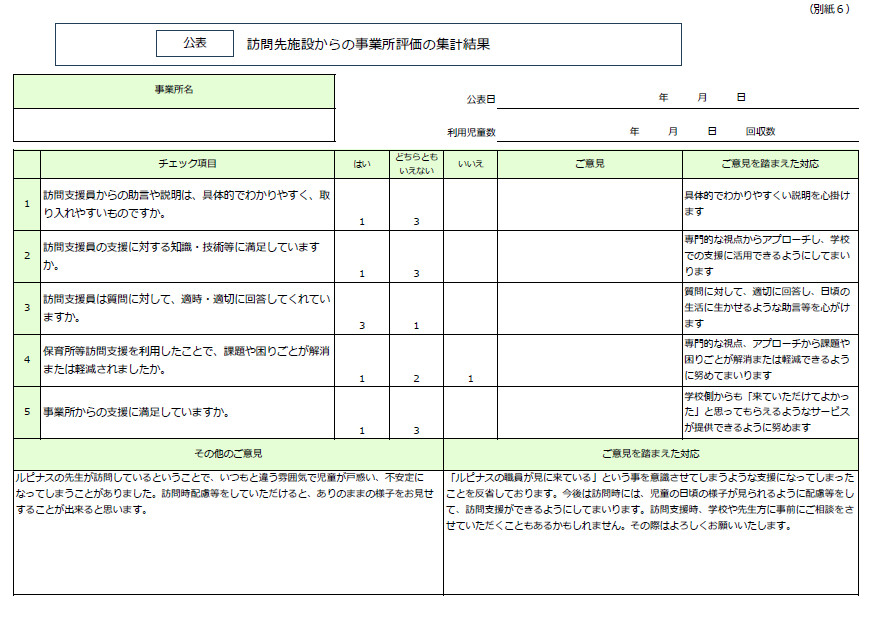This screenshot has width=878, height=617.
Task: Select the いいえ count in row 4
Action: pyautogui.click(x=470, y=378)
